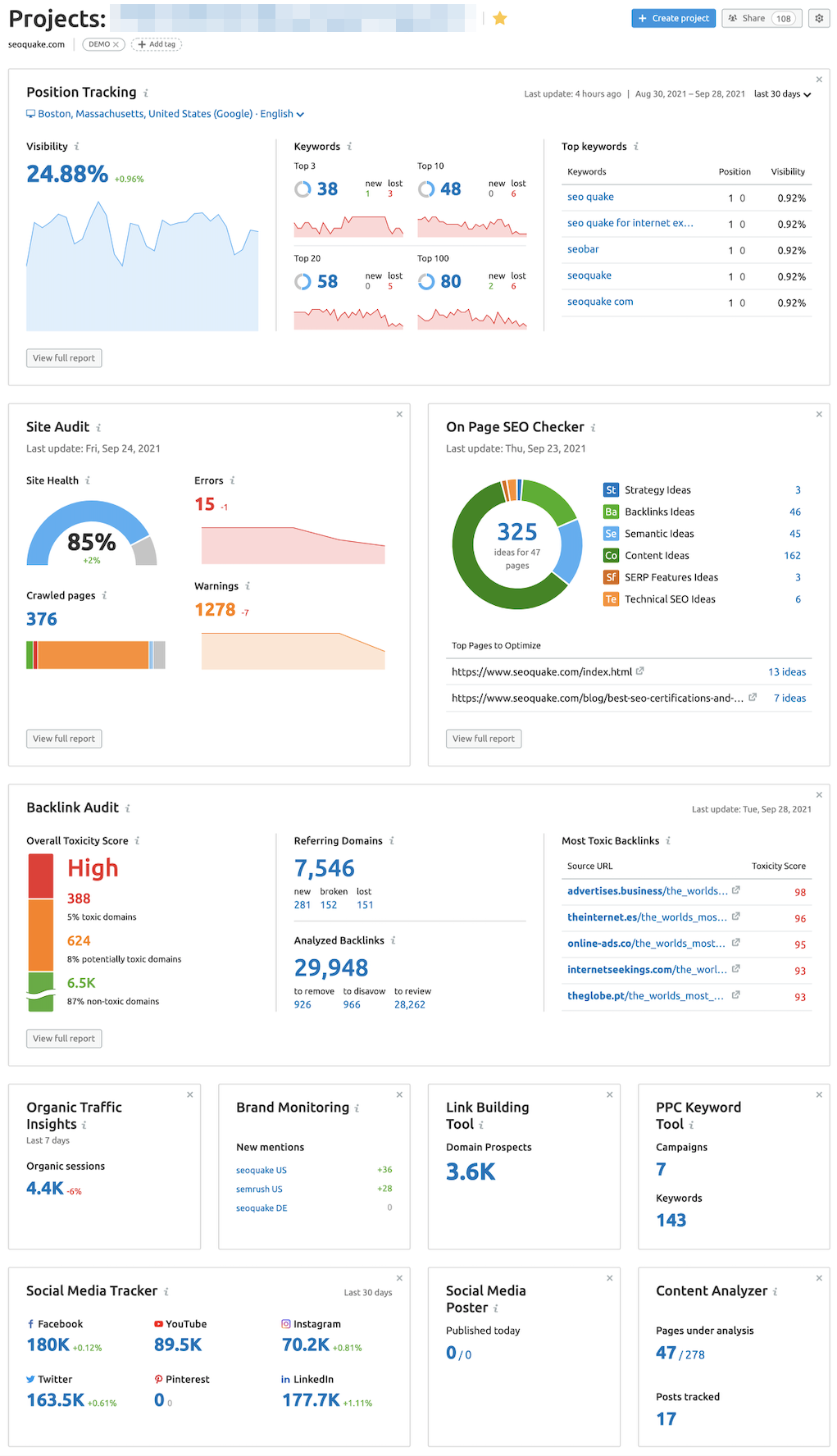Click the yellow favorite star icon
The height and width of the screenshot is (1456, 837).
point(500,18)
